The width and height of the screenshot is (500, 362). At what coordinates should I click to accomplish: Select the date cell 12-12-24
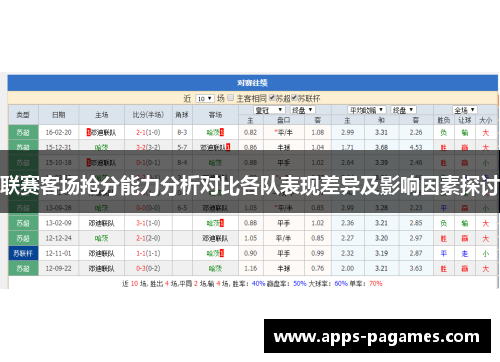(x=59, y=238)
